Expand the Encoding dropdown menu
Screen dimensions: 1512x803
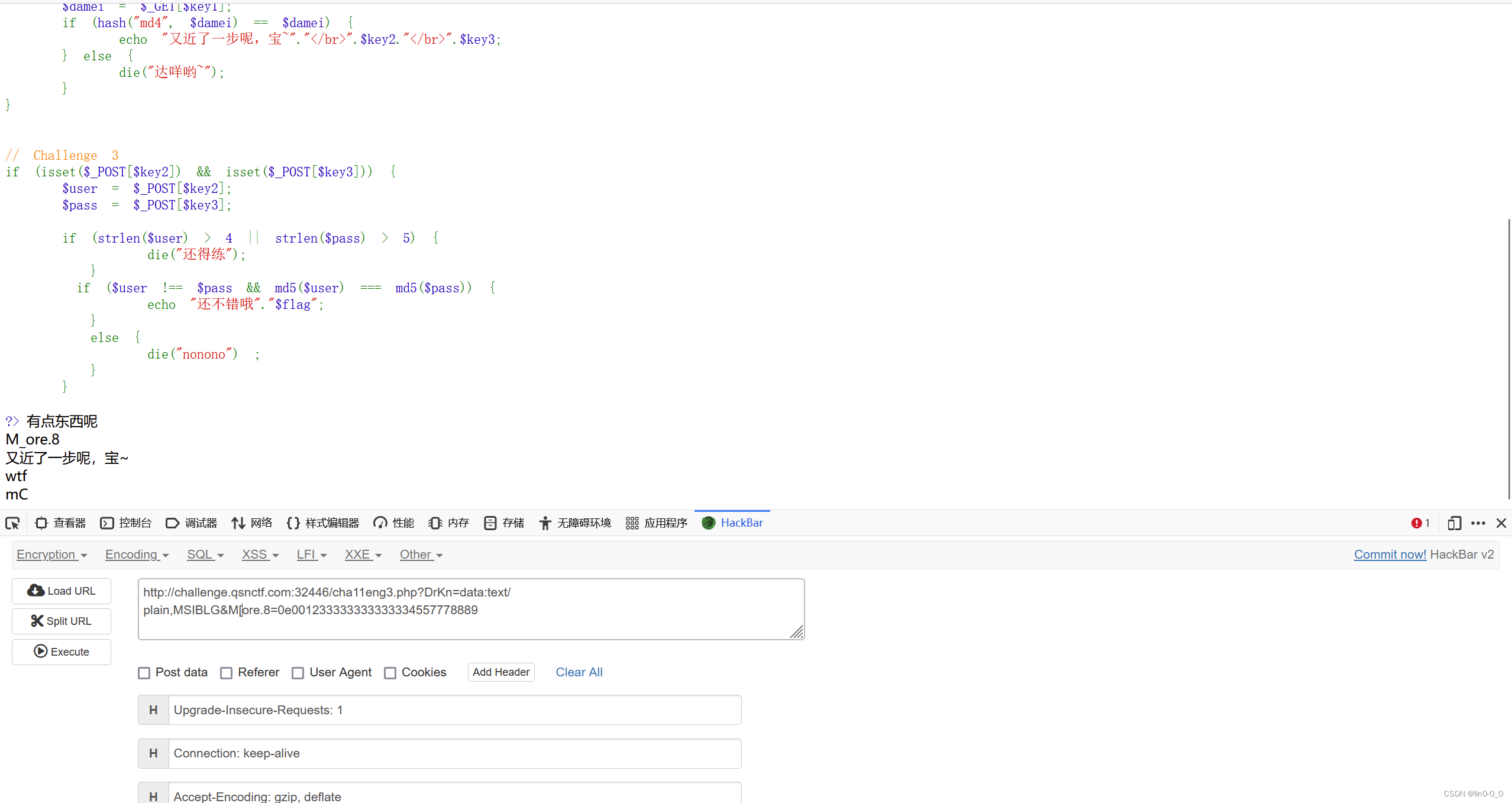(137, 554)
